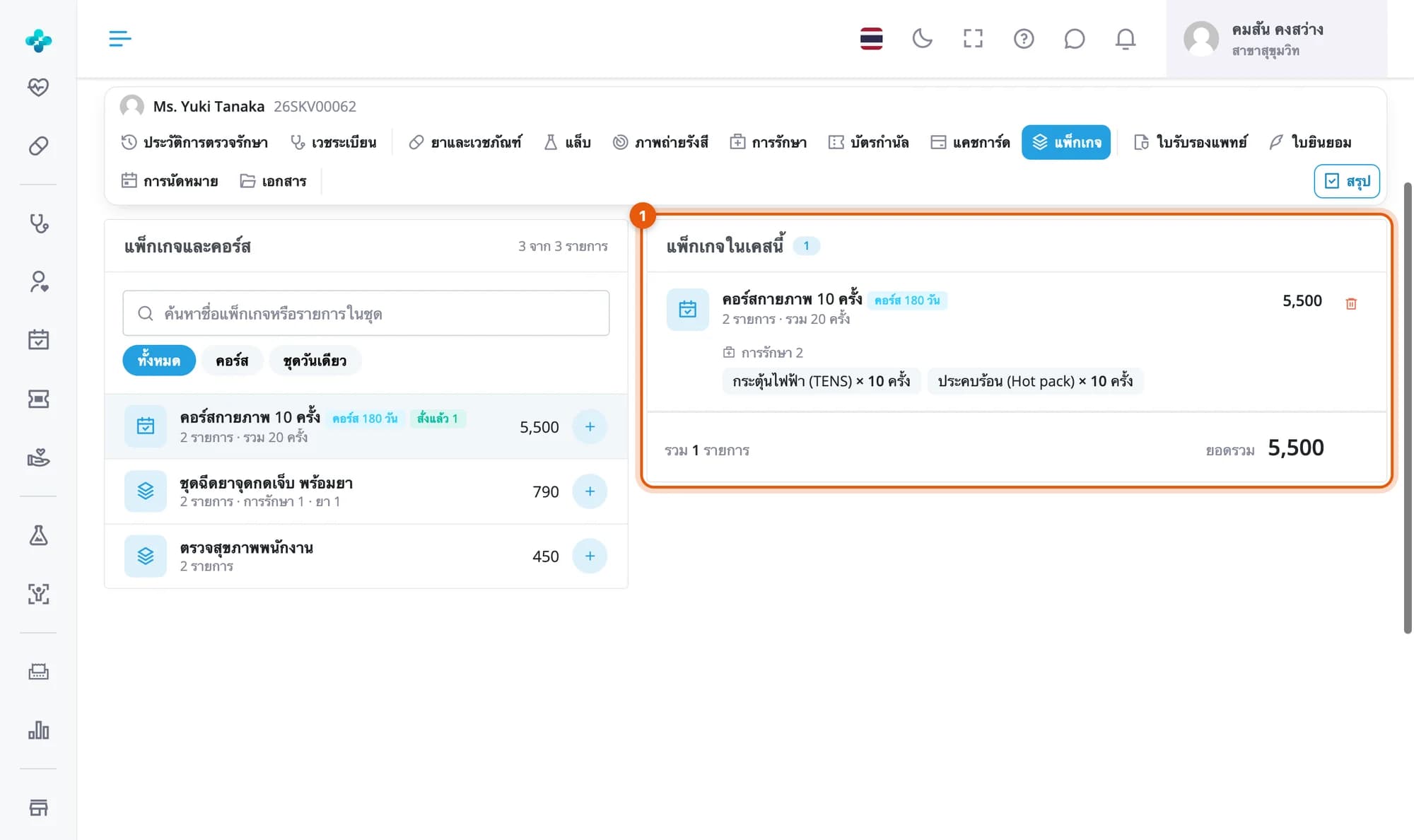Open the Thai flag language selector

click(x=871, y=38)
